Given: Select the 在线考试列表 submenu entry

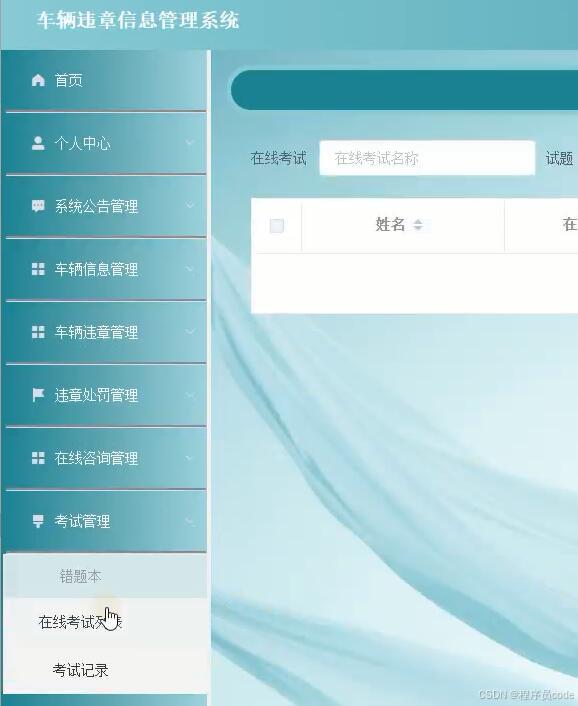Looking at the screenshot, I should click(105, 622).
